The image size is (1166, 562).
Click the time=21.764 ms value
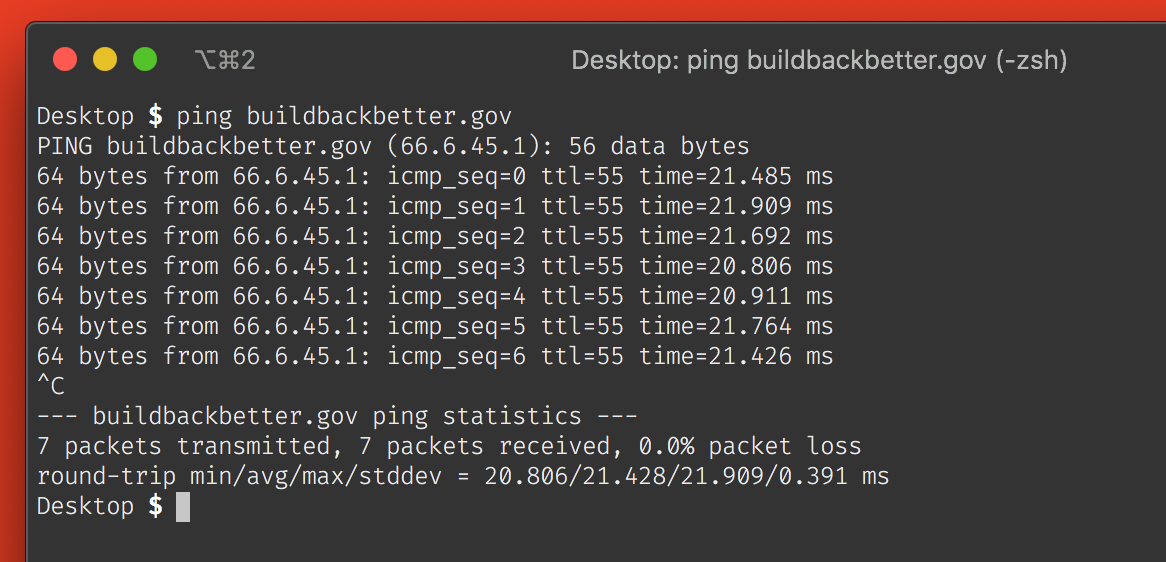point(736,326)
